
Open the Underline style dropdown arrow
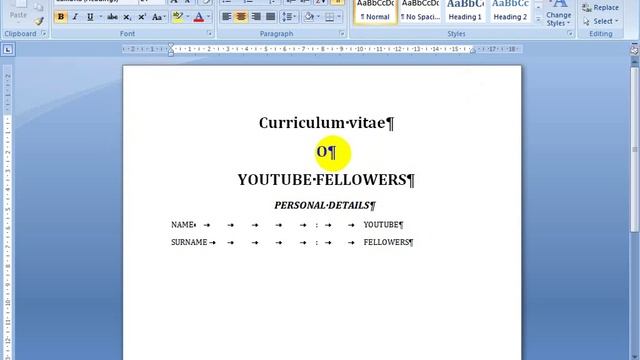pyautogui.click(x=100, y=17)
